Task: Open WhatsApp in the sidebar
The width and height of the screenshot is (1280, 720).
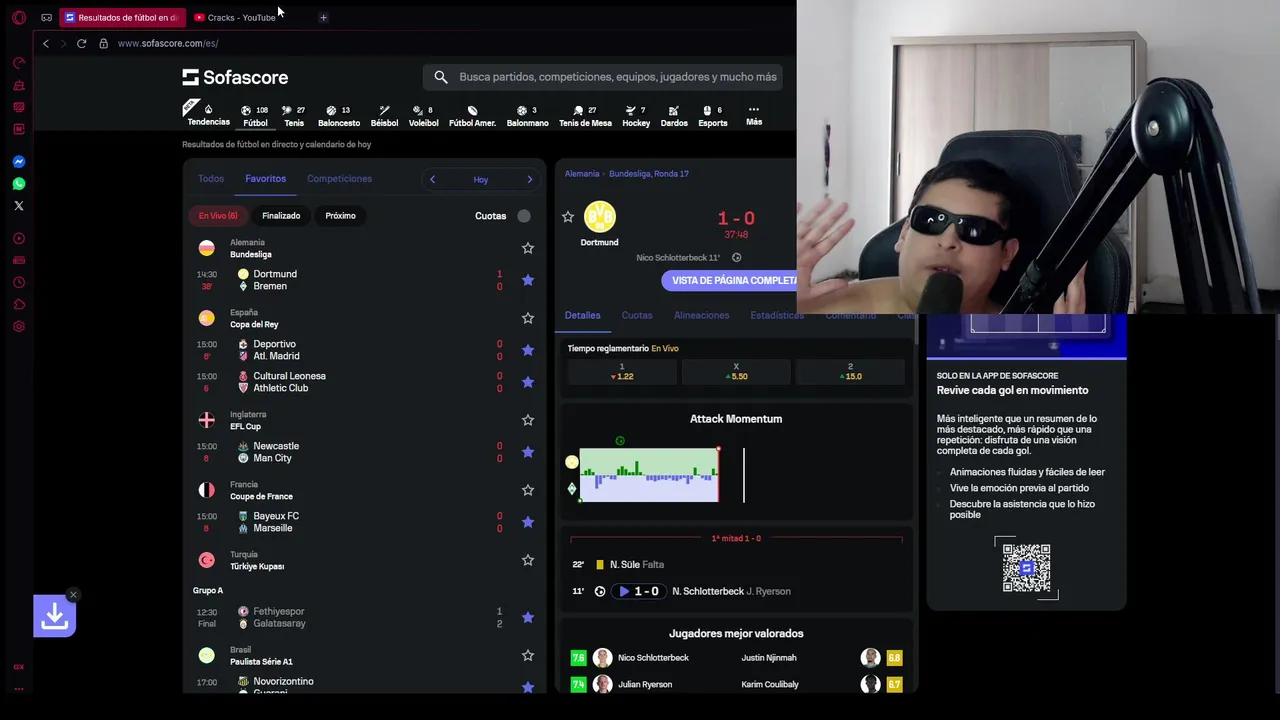Action: [x=18, y=183]
